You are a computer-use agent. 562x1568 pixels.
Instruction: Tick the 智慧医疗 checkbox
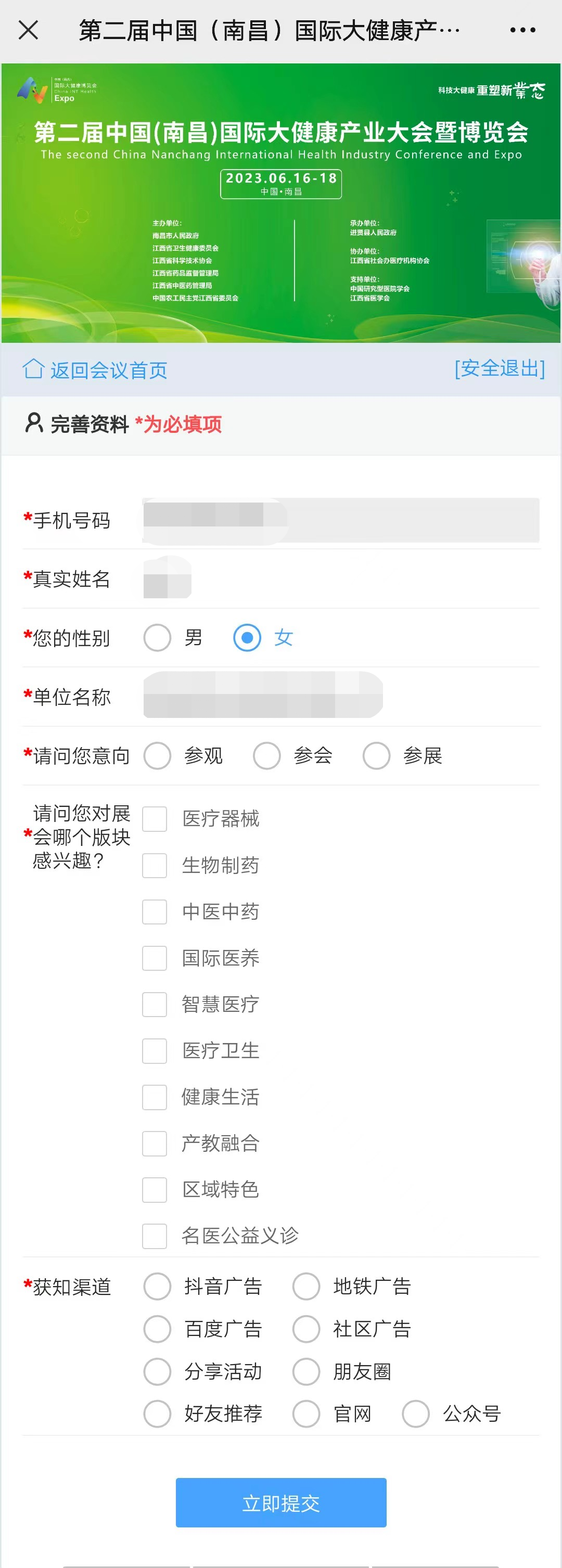[155, 1005]
